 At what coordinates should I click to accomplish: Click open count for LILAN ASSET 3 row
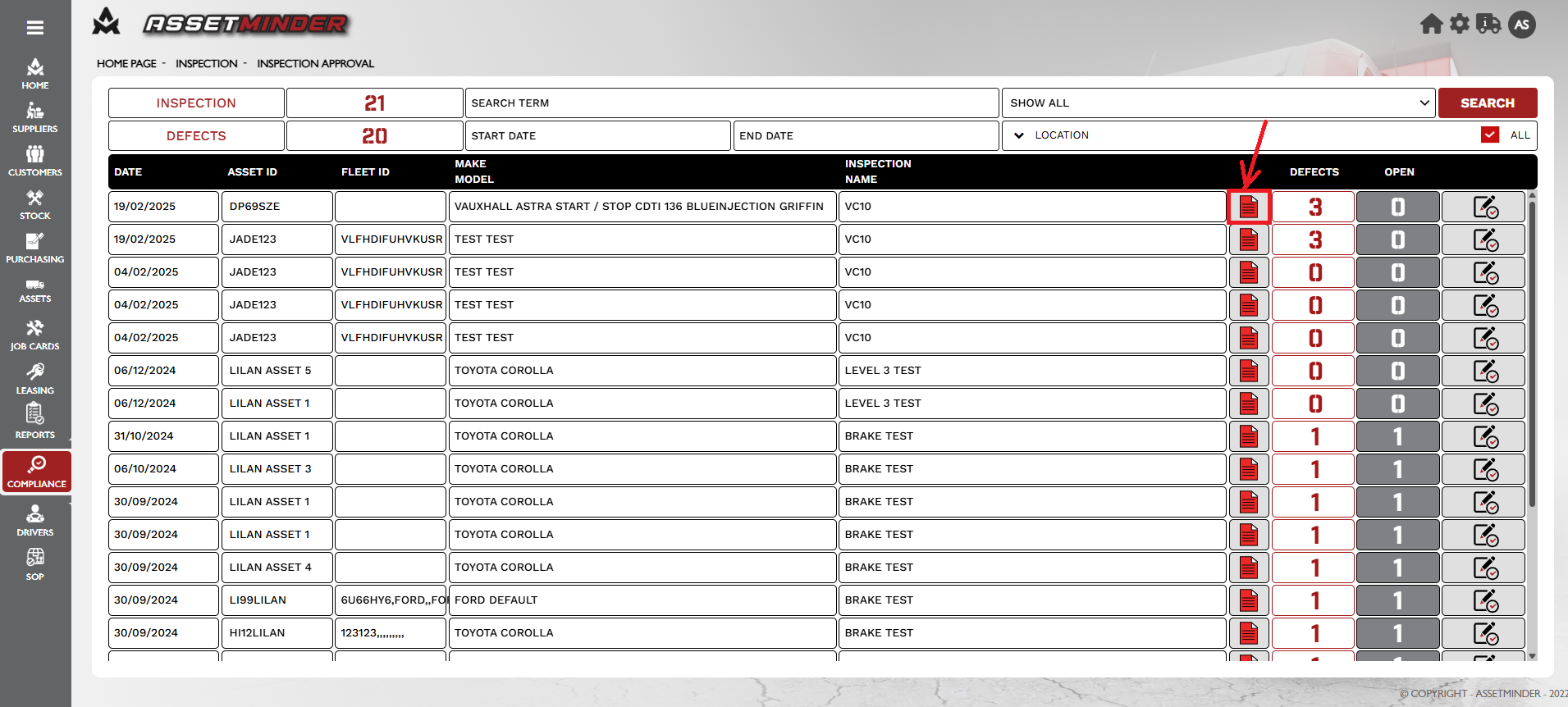click(x=1398, y=469)
